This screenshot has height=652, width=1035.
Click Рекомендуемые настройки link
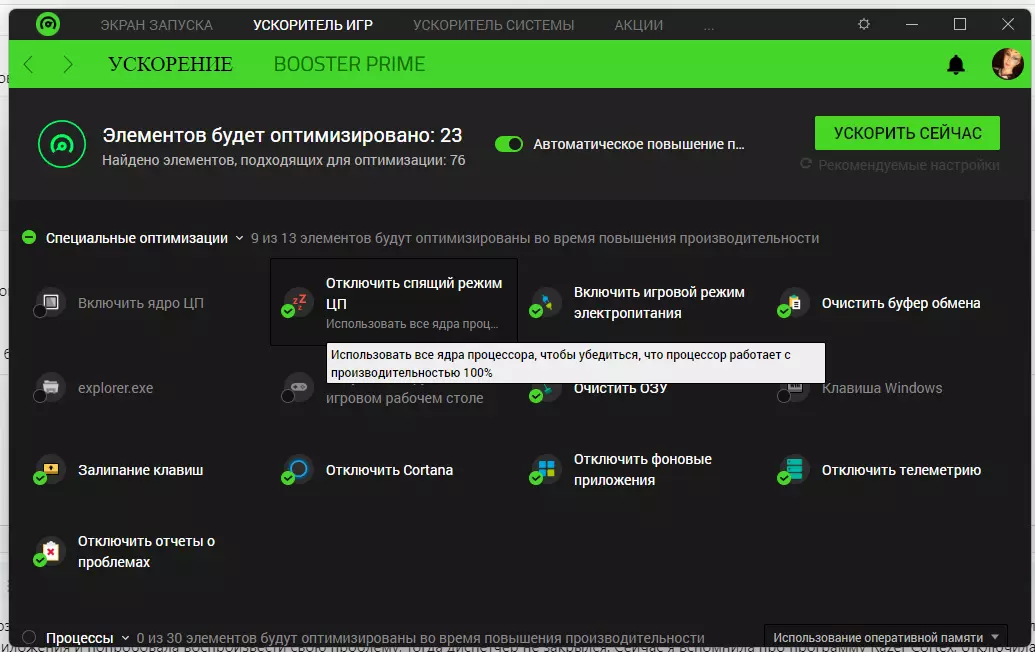pos(909,165)
